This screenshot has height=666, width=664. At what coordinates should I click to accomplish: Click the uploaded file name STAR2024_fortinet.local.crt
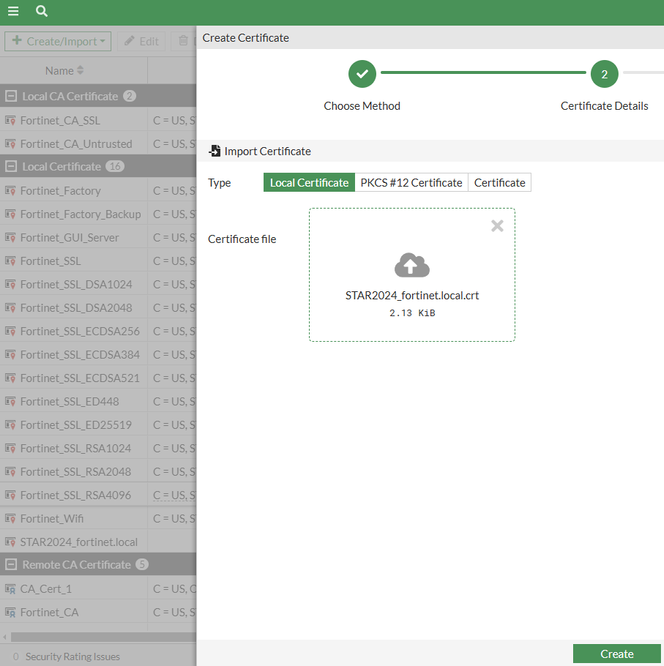(412, 296)
